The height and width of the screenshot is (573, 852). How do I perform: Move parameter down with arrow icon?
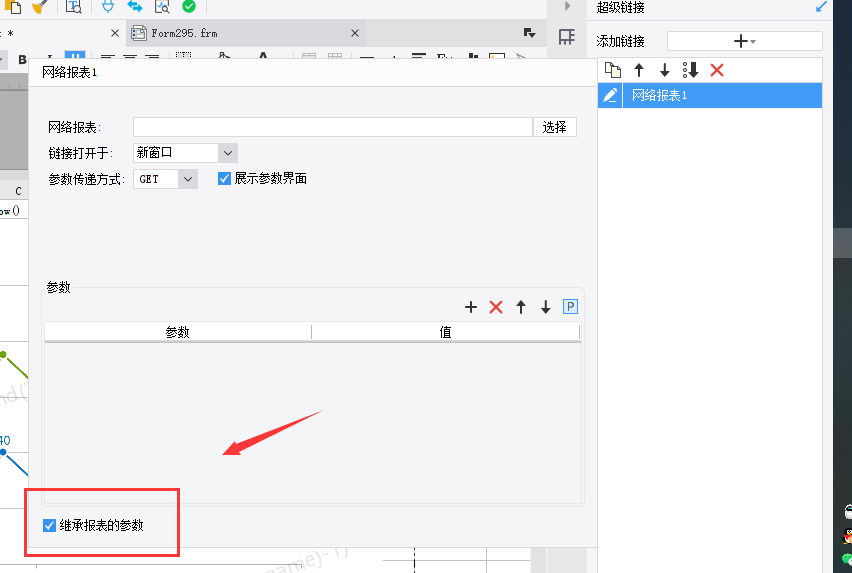pos(546,307)
